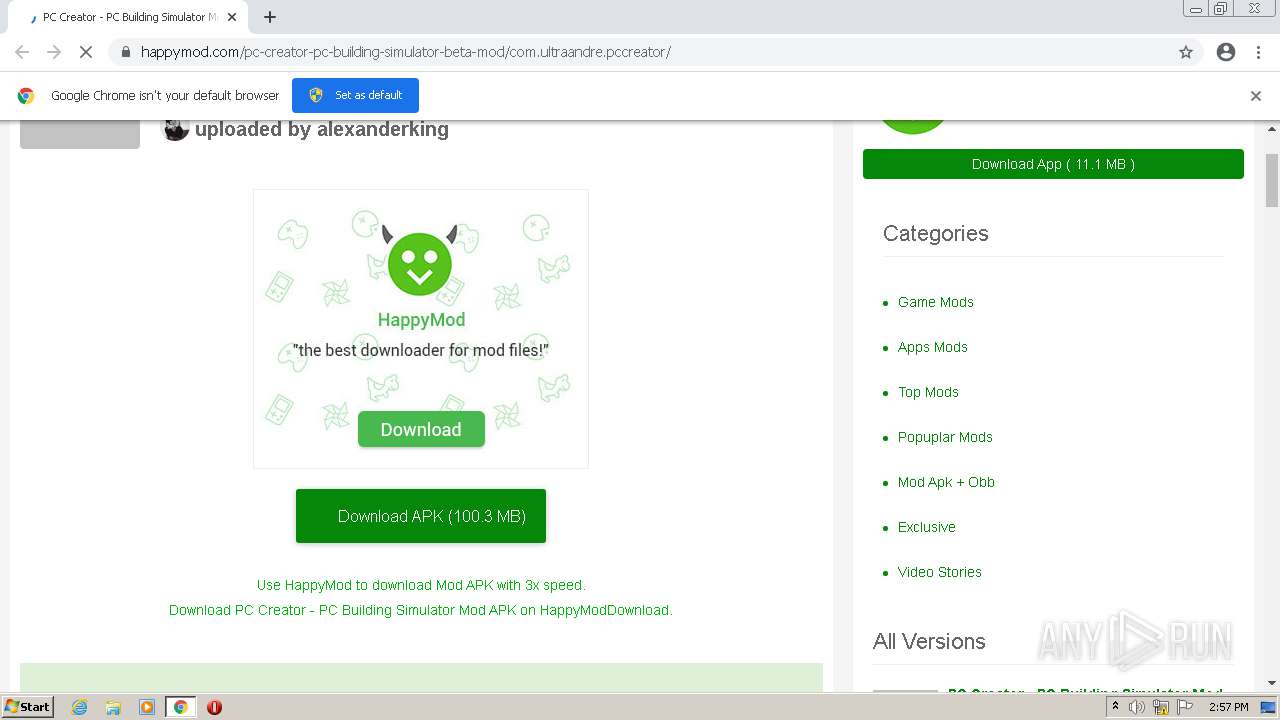
Task: Click the HappyMod slogan 'the best downloader' text
Action: 421,350
